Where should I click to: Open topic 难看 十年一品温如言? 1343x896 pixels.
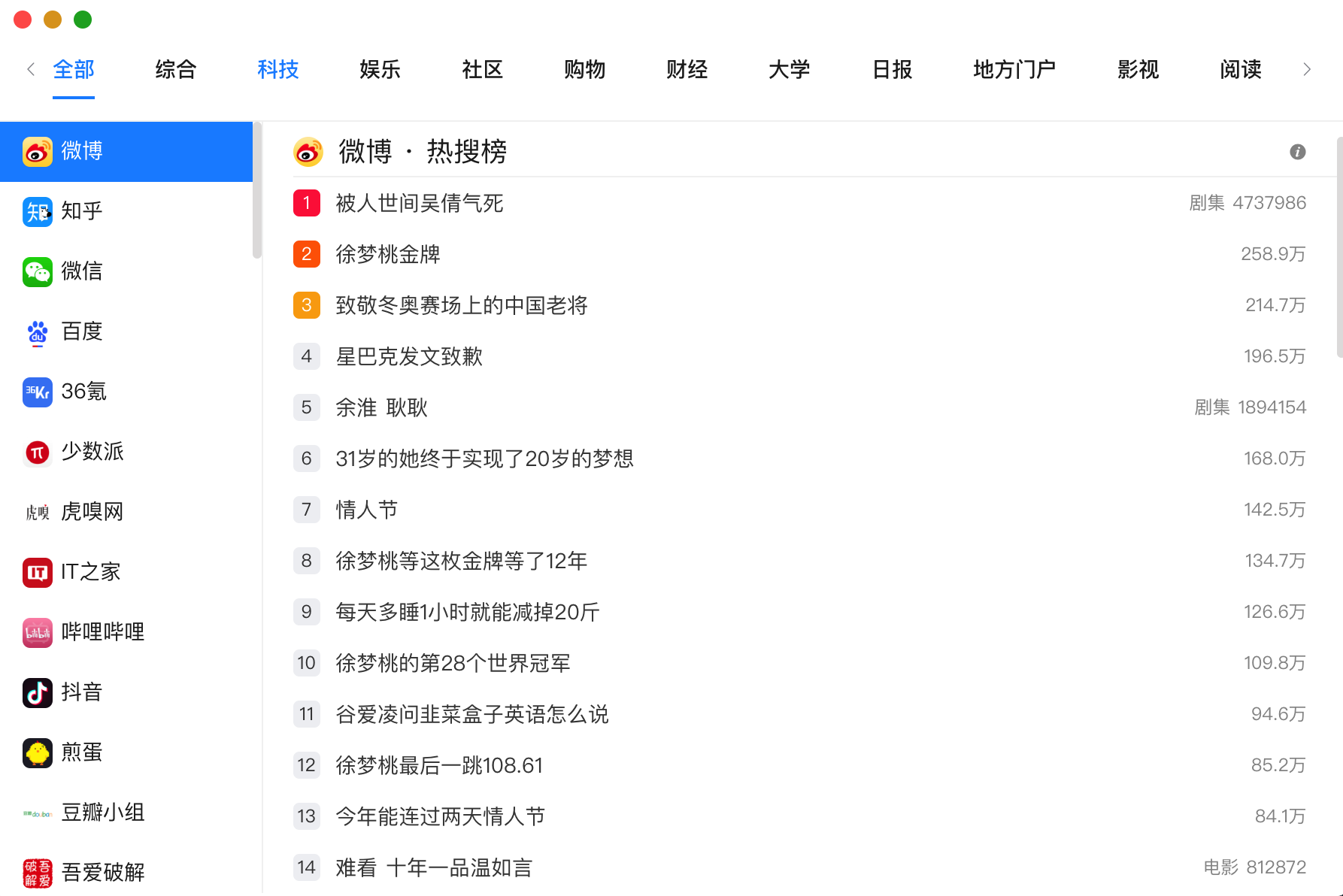tap(434, 867)
